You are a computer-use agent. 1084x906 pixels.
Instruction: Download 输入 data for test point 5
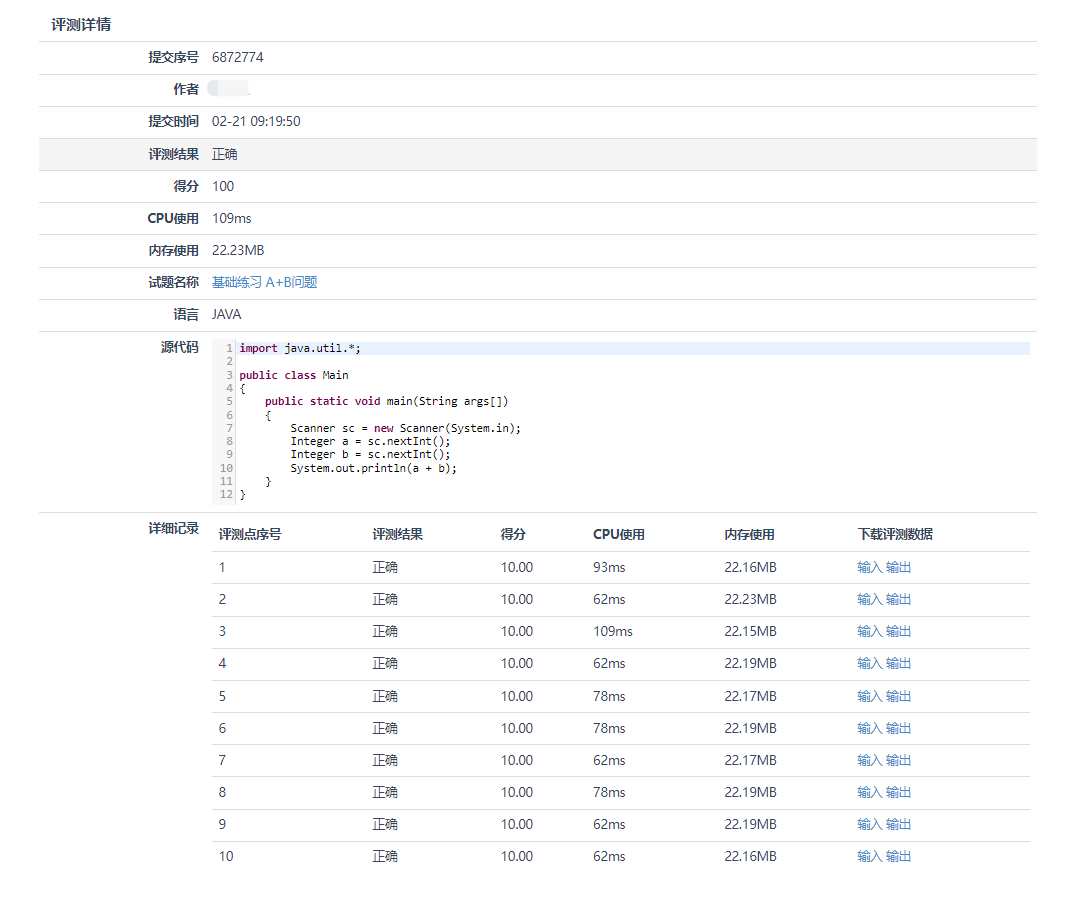[870, 696]
